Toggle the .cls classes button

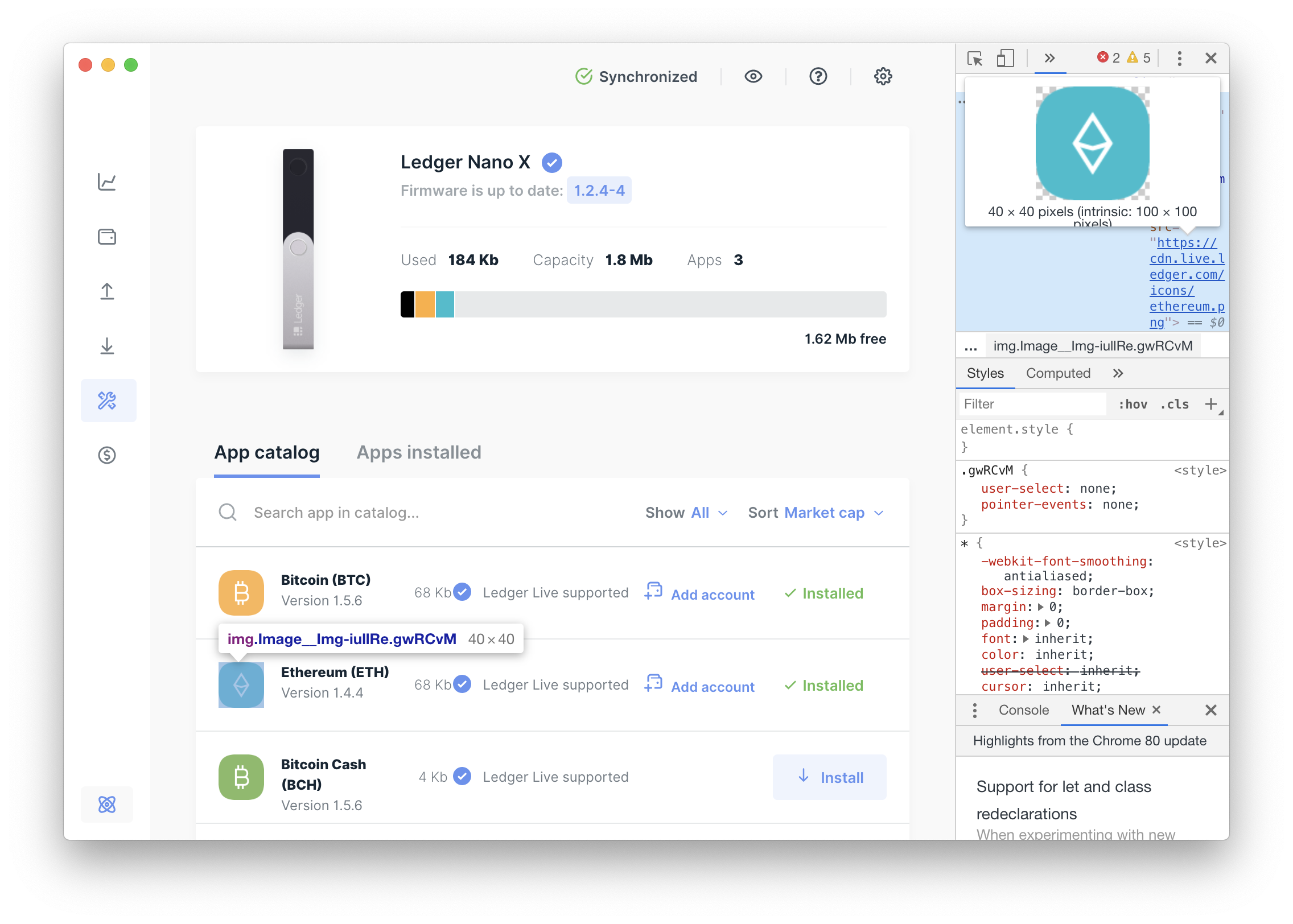(1174, 404)
